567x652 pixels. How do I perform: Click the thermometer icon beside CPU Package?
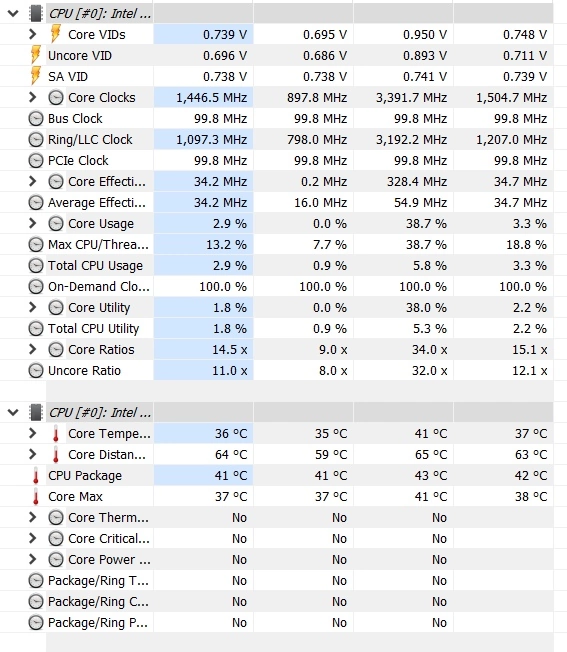pyautogui.click(x=36, y=476)
